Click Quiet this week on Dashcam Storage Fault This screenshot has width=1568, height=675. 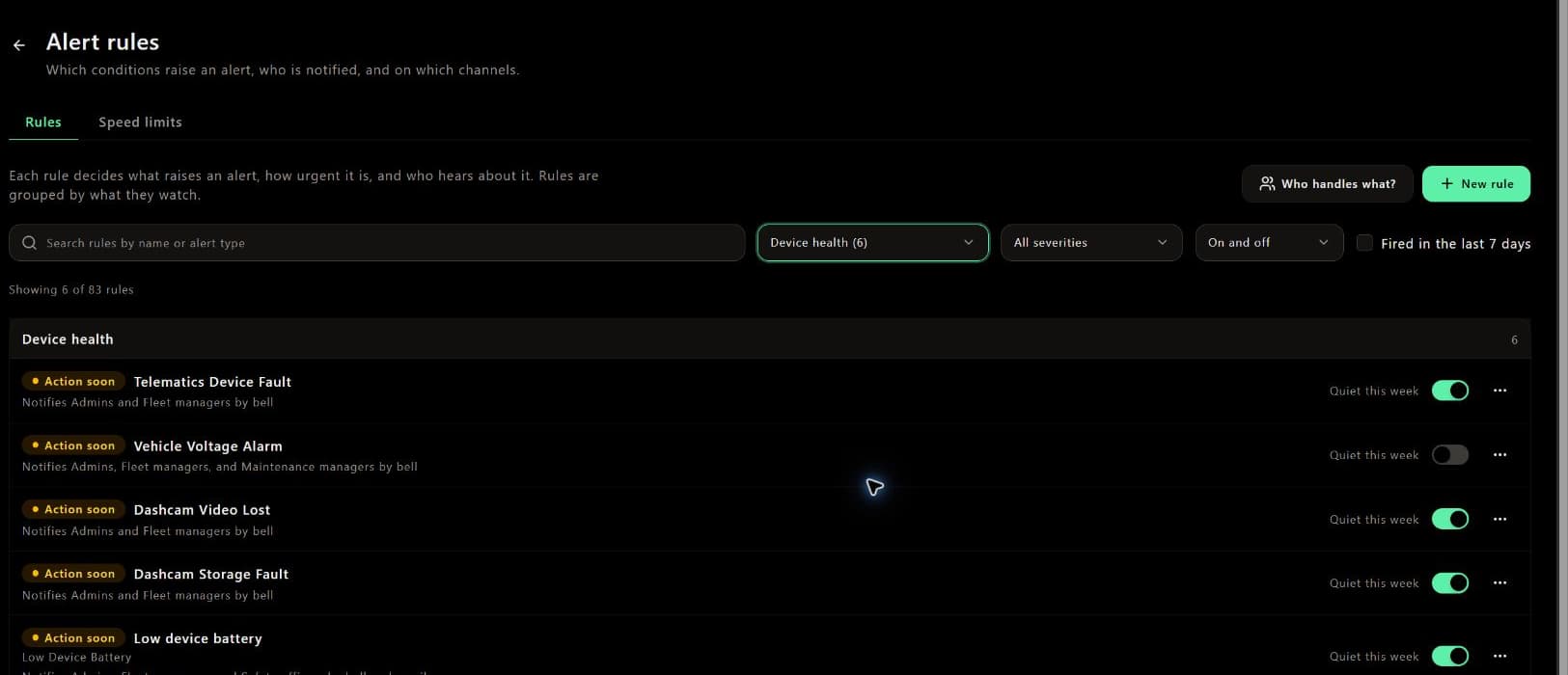pyautogui.click(x=1374, y=583)
